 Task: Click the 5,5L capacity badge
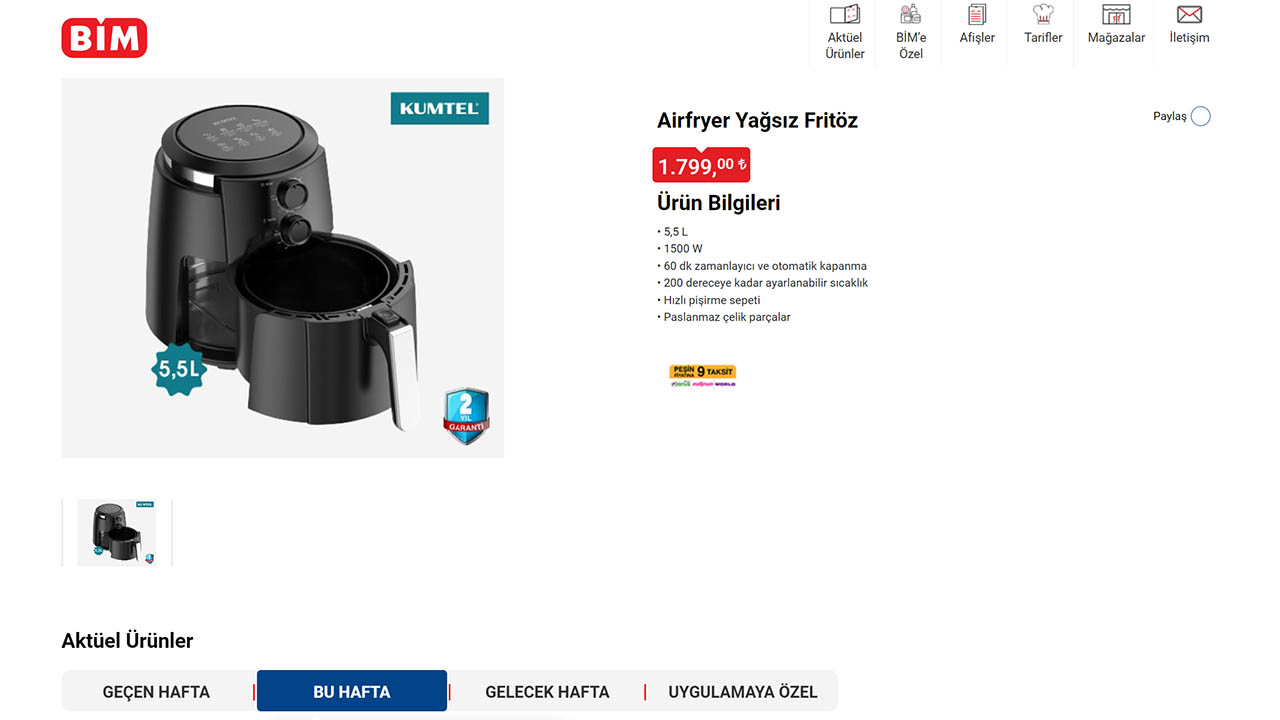(179, 369)
